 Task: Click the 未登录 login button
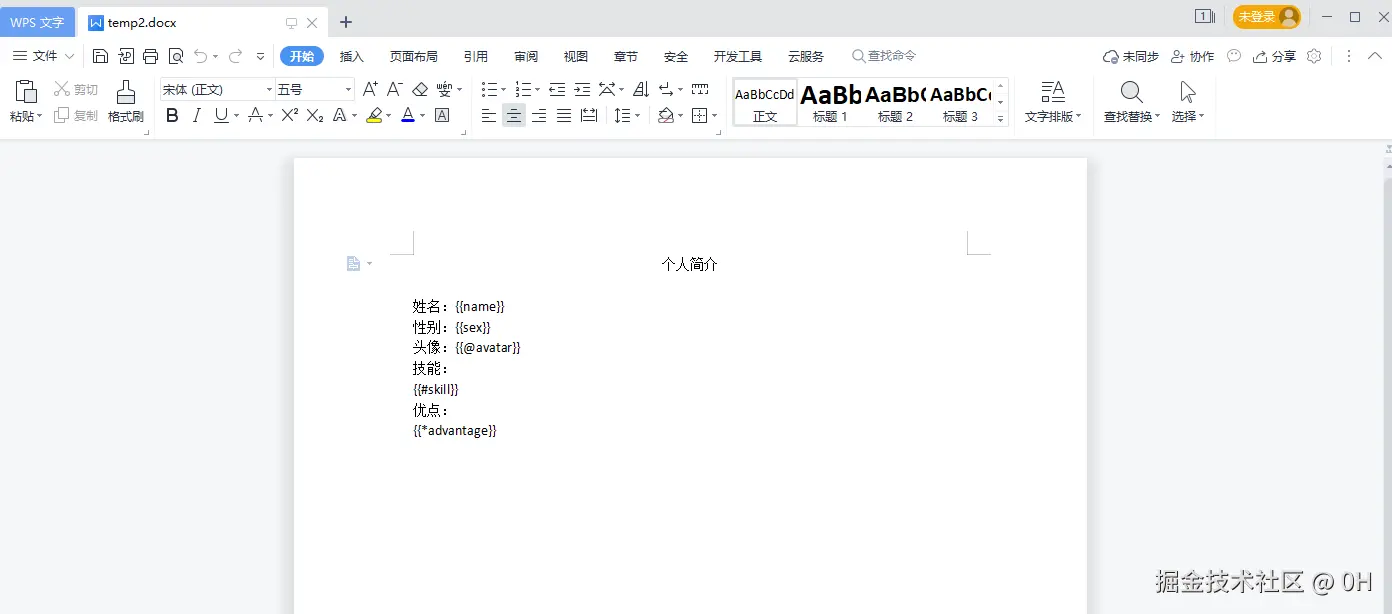tap(1267, 17)
